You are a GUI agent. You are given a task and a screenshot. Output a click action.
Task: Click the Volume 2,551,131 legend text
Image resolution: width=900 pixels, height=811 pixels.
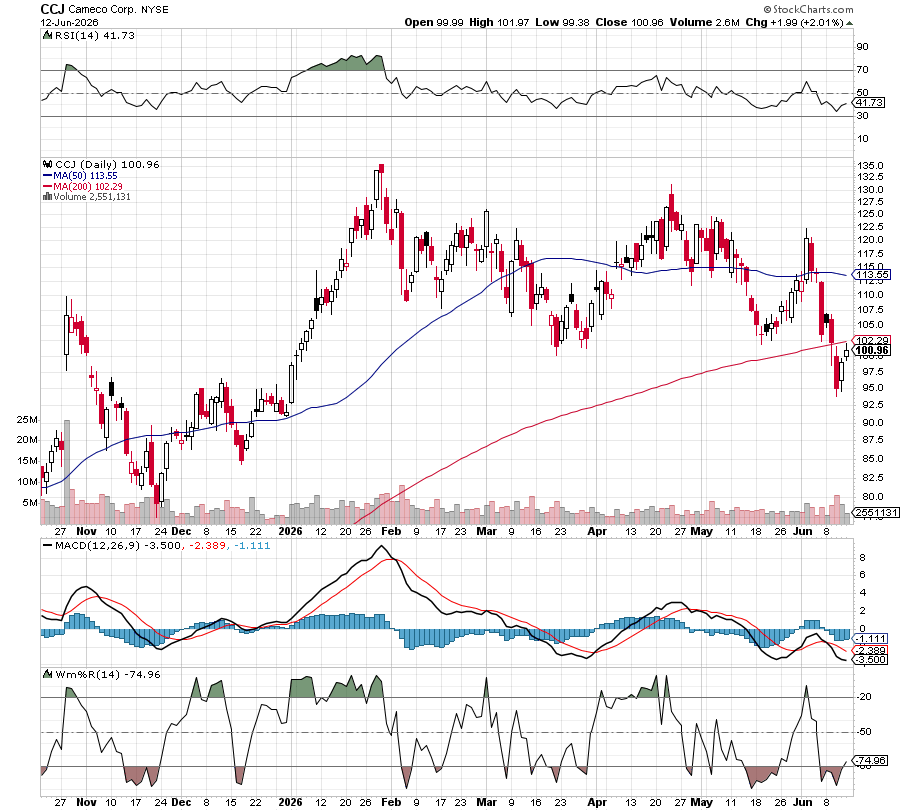point(92,197)
